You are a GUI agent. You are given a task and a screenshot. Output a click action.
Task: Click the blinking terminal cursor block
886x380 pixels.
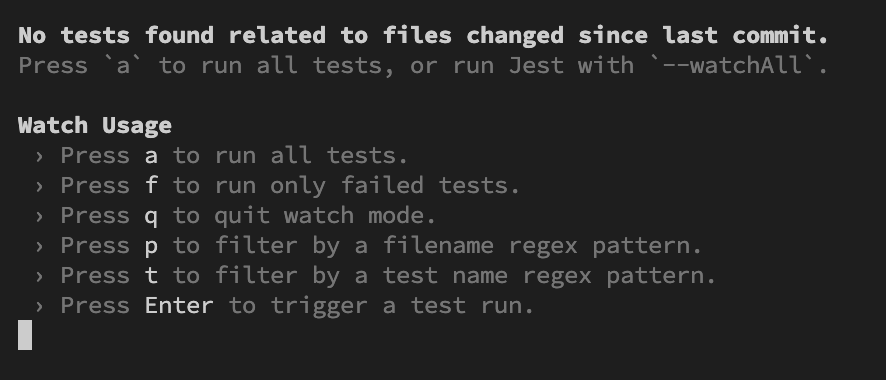tap(25, 335)
